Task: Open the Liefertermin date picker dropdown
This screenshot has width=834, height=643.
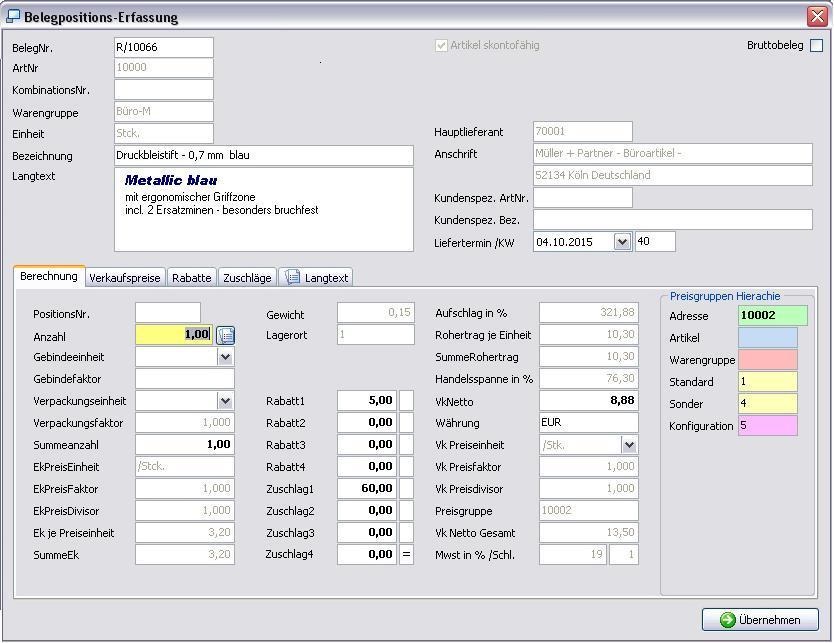Action: 622,242
